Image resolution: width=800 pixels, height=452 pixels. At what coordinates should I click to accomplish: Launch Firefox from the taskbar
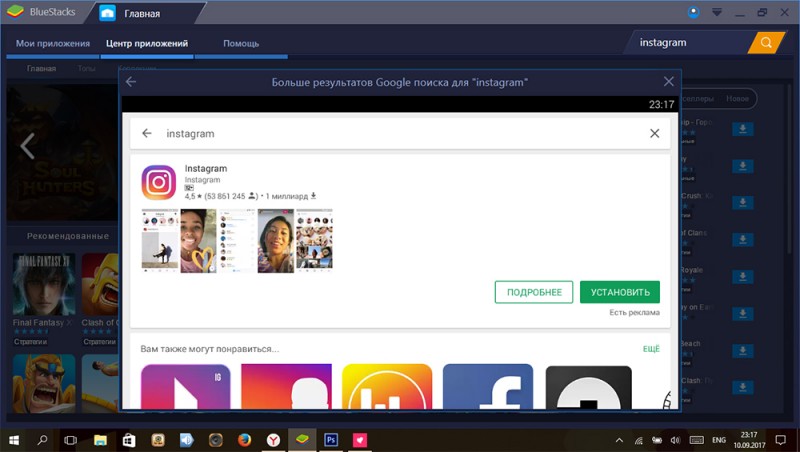tap(244, 440)
